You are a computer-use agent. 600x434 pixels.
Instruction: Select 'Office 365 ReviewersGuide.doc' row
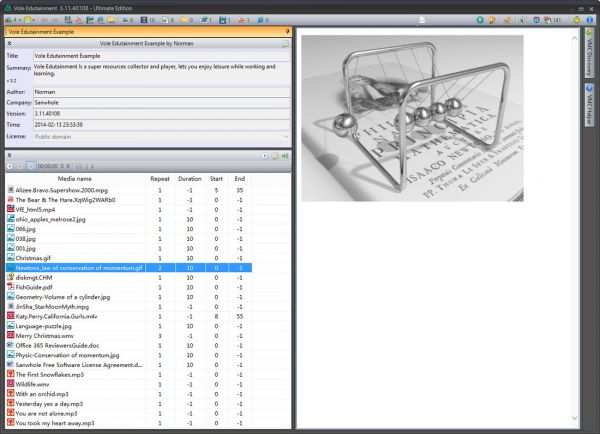(x=129, y=346)
